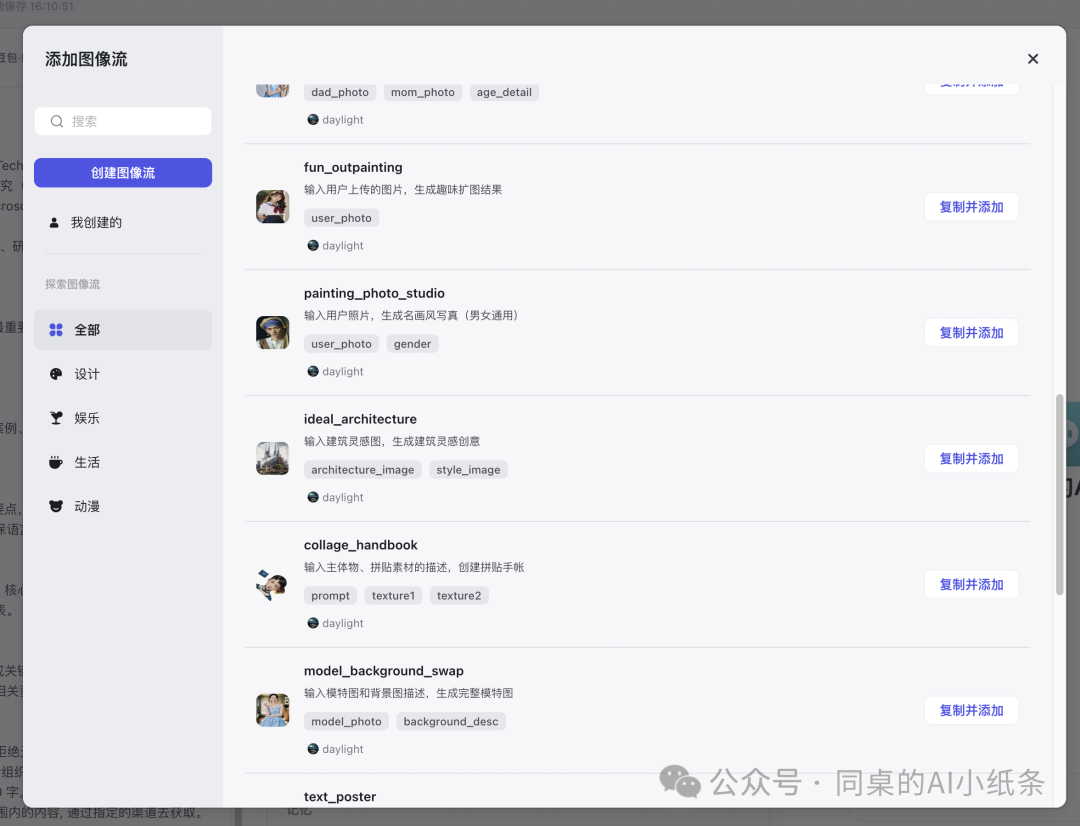The height and width of the screenshot is (826, 1080).
Task: Select the collage_handbook thumbnail icon
Action: coord(272,585)
